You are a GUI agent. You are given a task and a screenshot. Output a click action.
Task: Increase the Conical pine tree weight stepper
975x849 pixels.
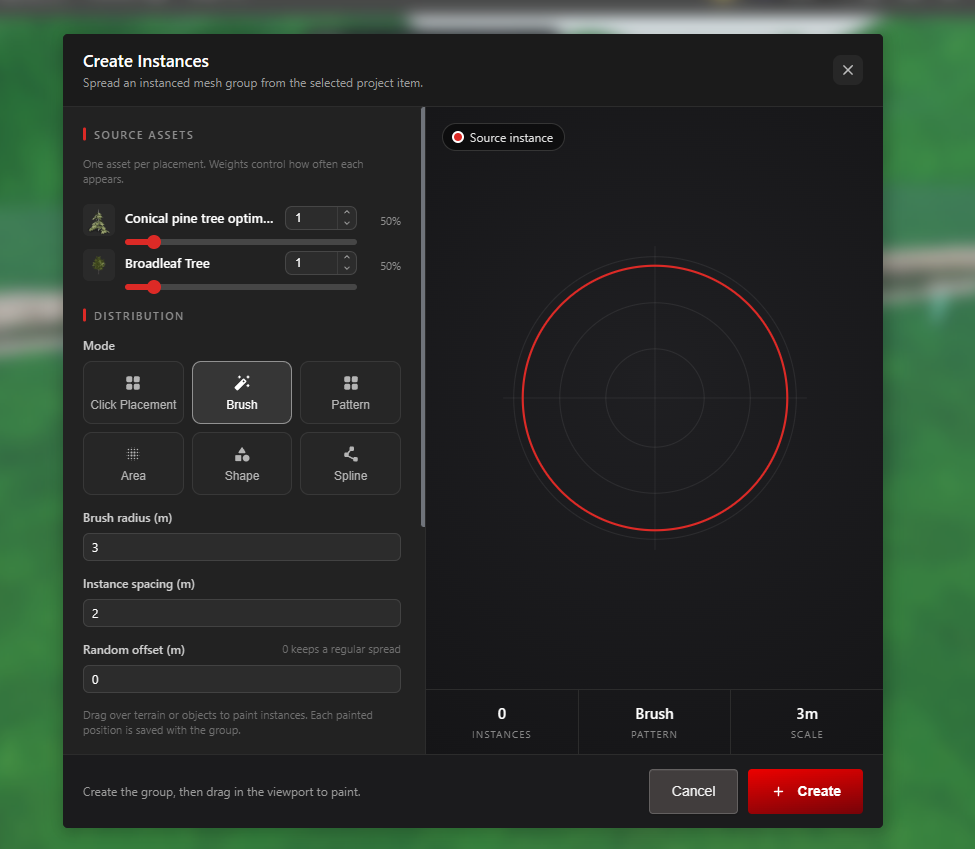click(347, 213)
